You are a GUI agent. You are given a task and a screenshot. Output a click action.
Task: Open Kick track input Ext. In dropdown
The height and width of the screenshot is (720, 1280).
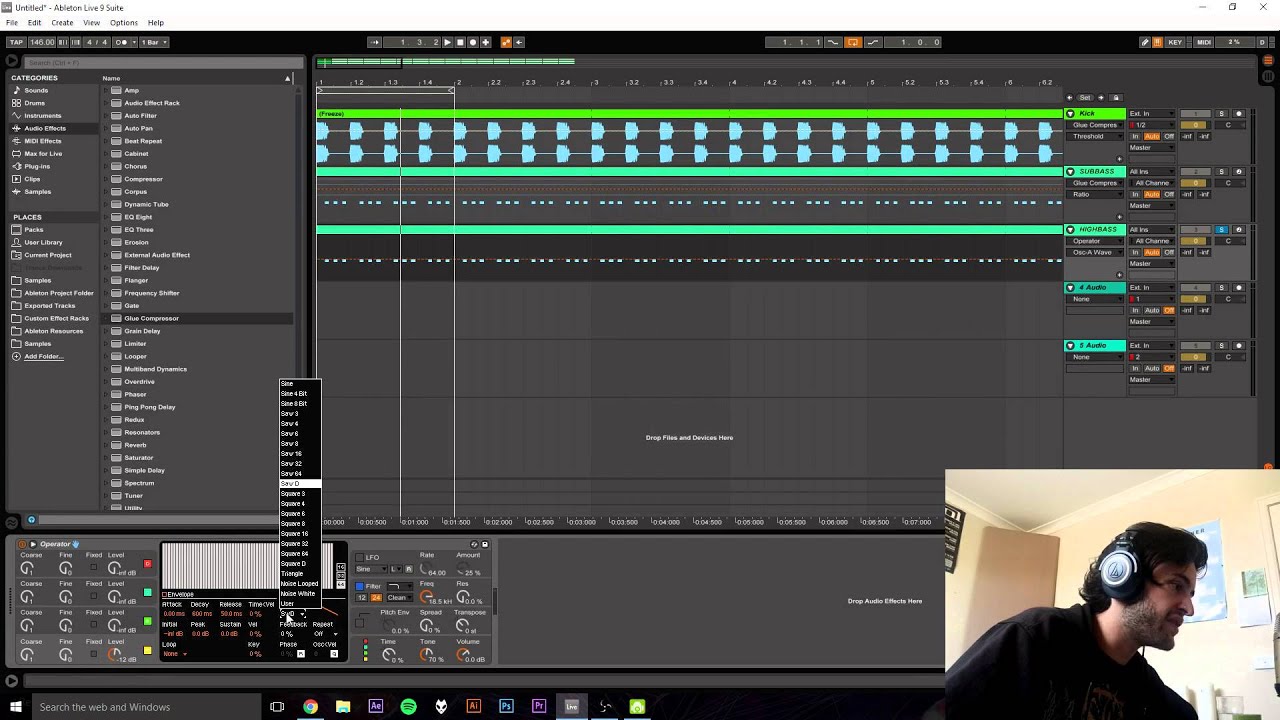pyautogui.click(x=1151, y=114)
